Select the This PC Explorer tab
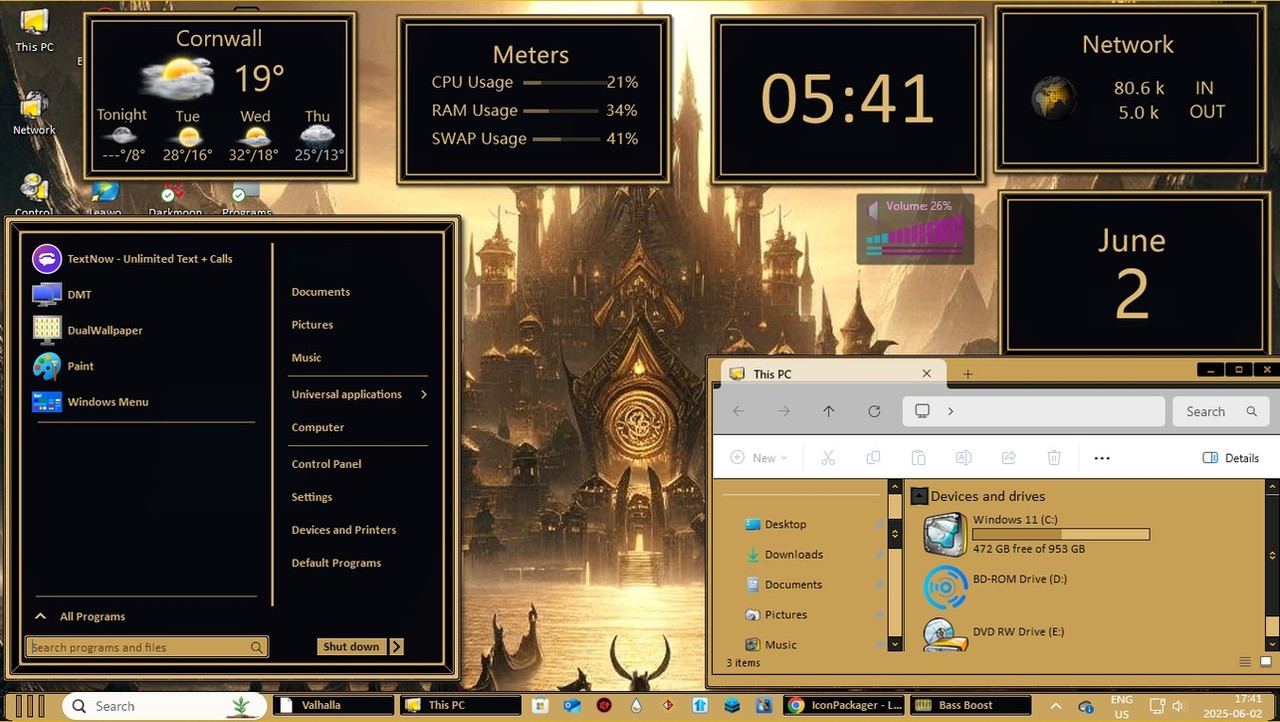The image size is (1280, 722). click(x=831, y=373)
